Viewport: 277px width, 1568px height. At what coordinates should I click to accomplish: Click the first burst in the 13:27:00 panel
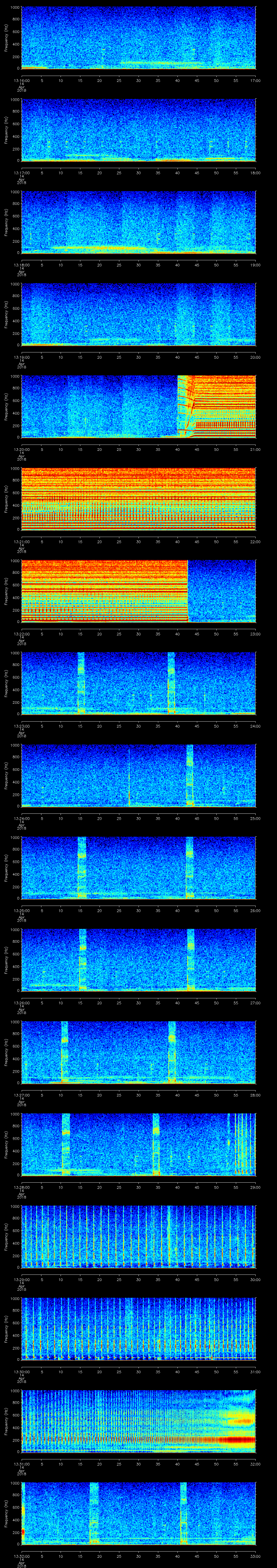coord(65,1052)
